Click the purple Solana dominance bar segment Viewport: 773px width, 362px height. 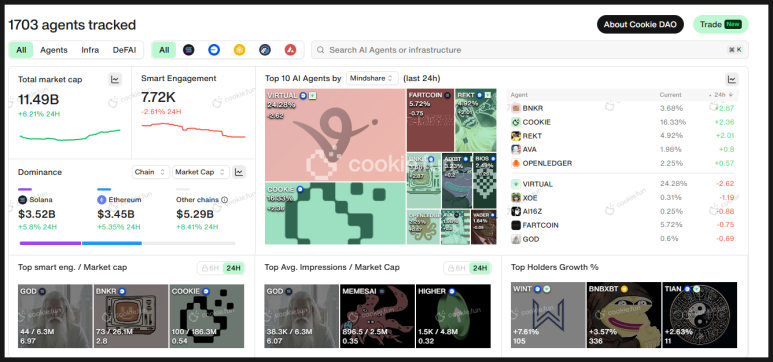[50, 243]
